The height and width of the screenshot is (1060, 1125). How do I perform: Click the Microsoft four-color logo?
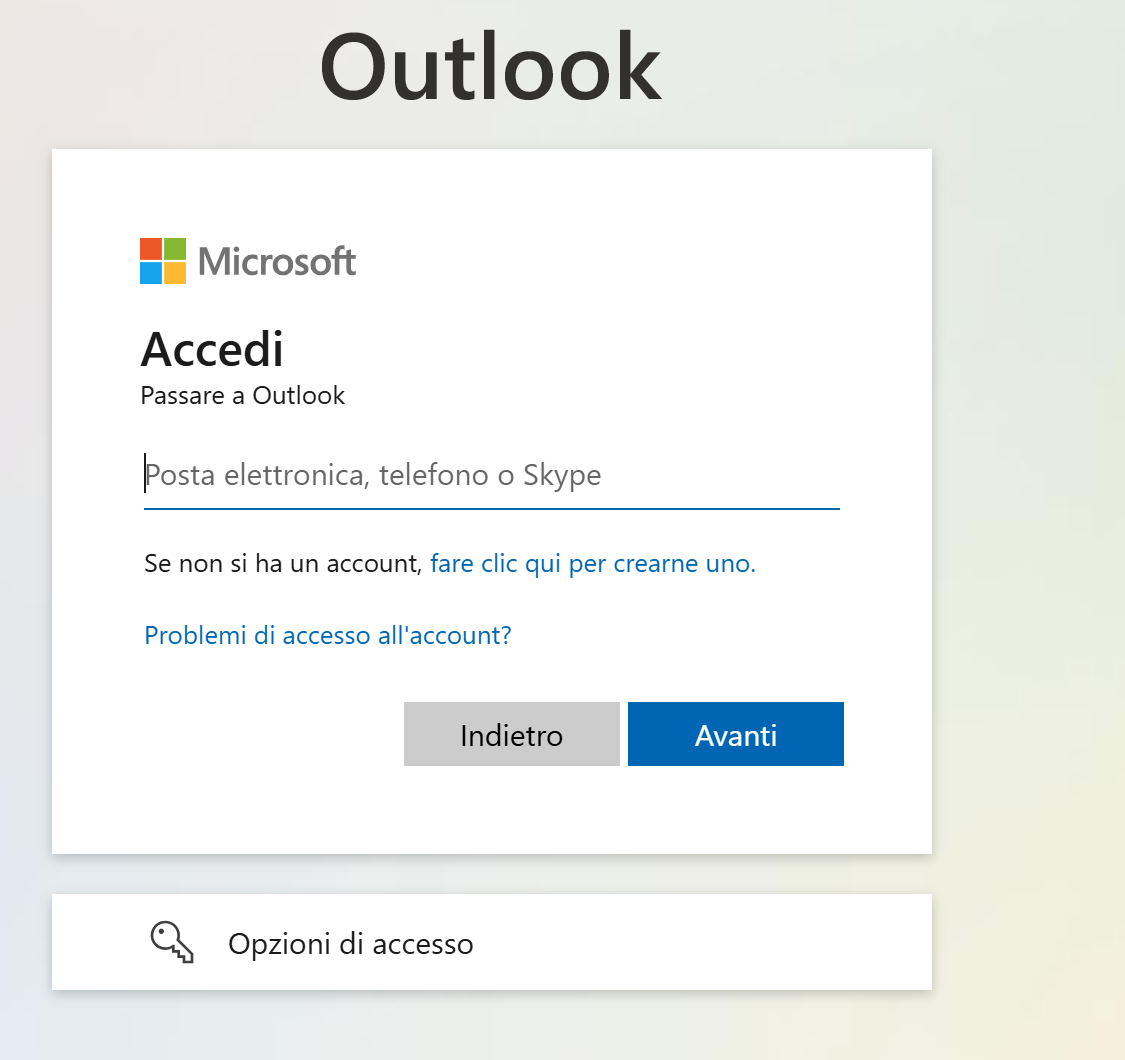click(x=163, y=261)
